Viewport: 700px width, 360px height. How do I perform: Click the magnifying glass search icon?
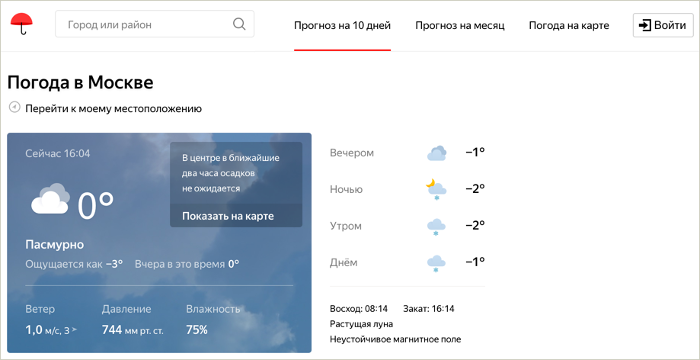point(239,24)
